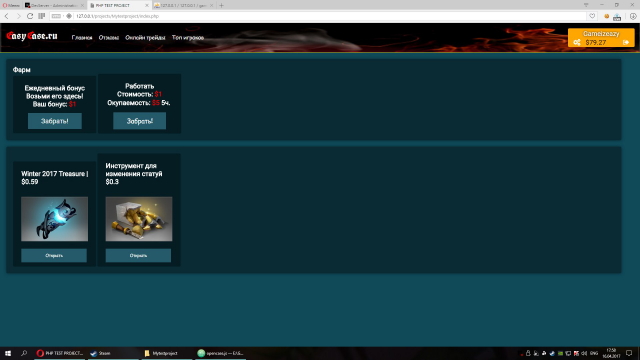Switch to the opencase.js editor taskbar item

pos(220,353)
